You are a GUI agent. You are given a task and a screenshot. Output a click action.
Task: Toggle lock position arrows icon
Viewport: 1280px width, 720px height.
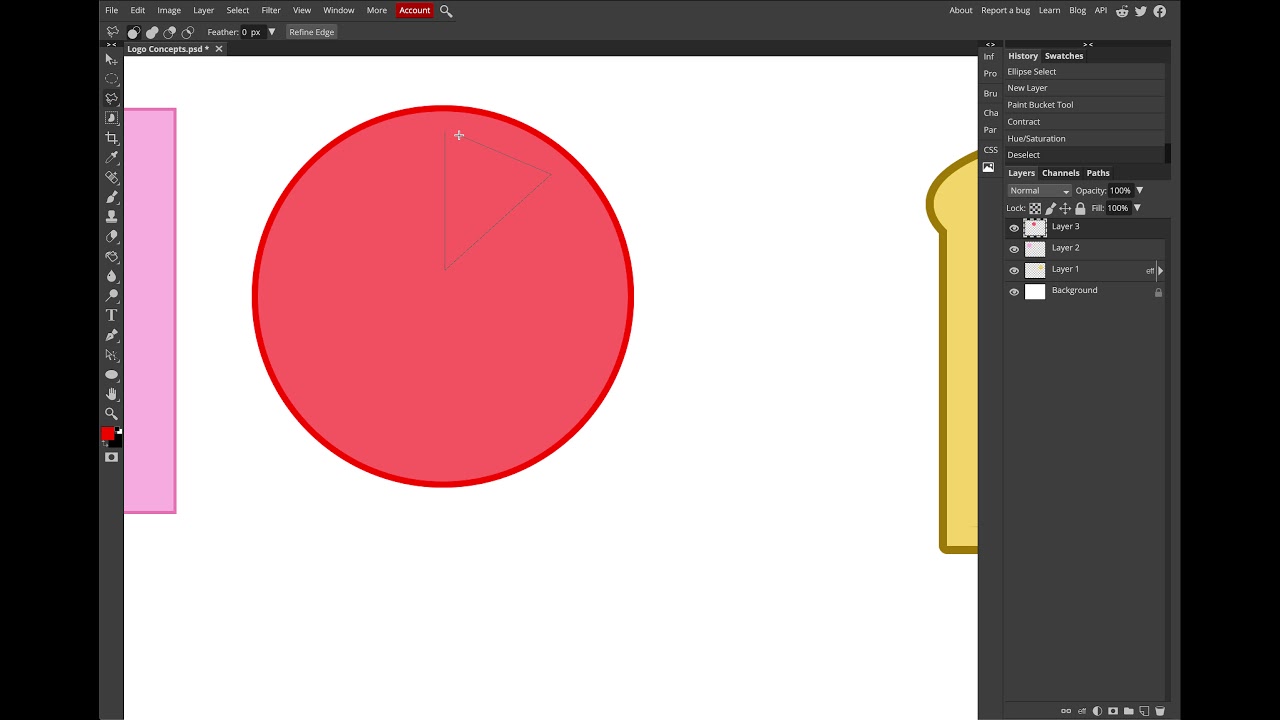[x=1065, y=208]
